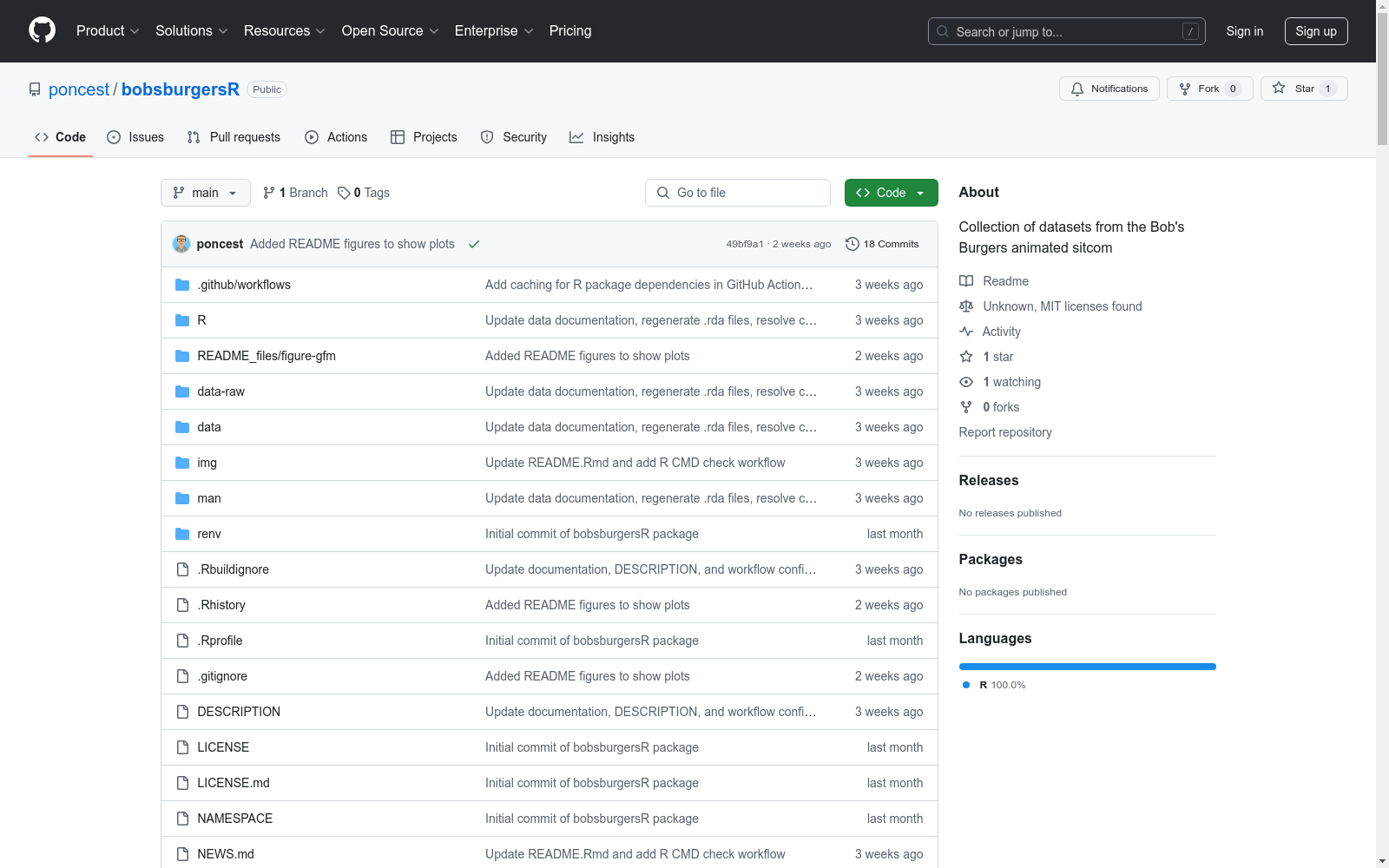
Task: Click the DESCRIPTION file icon
Action: tap(182, 712)
